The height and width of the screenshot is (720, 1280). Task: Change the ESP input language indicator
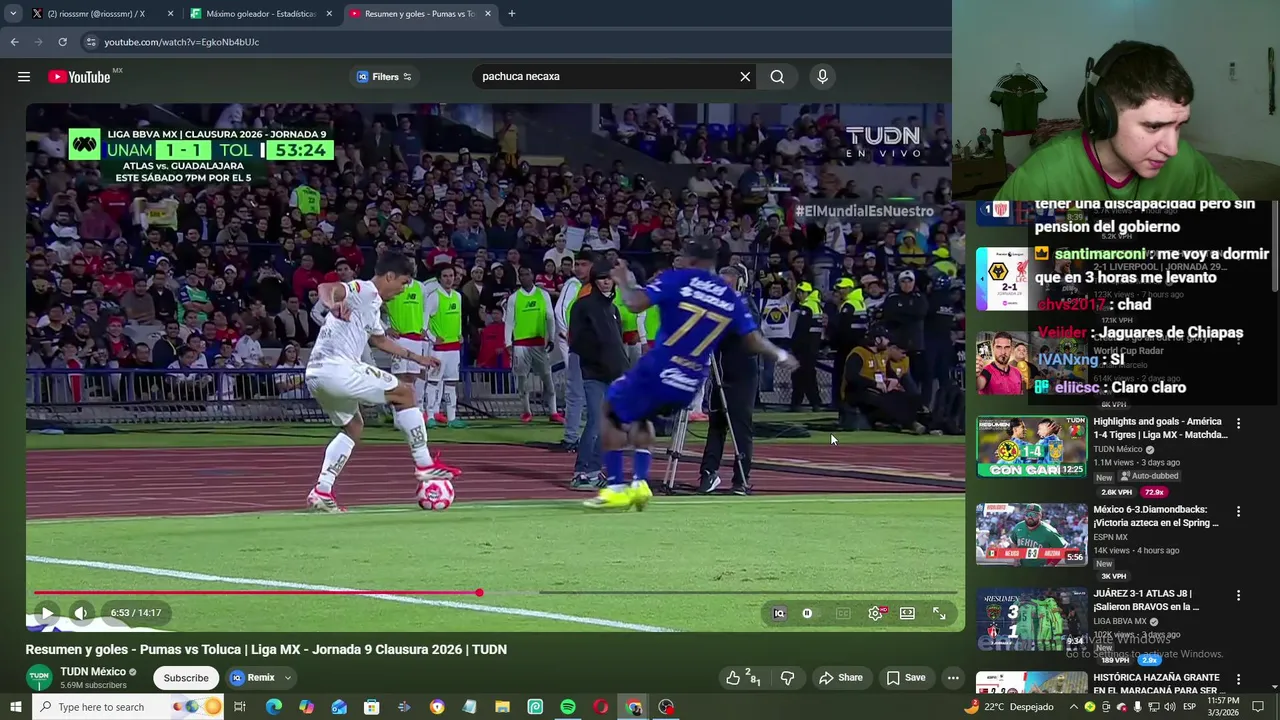click(x=1189, y=707)
